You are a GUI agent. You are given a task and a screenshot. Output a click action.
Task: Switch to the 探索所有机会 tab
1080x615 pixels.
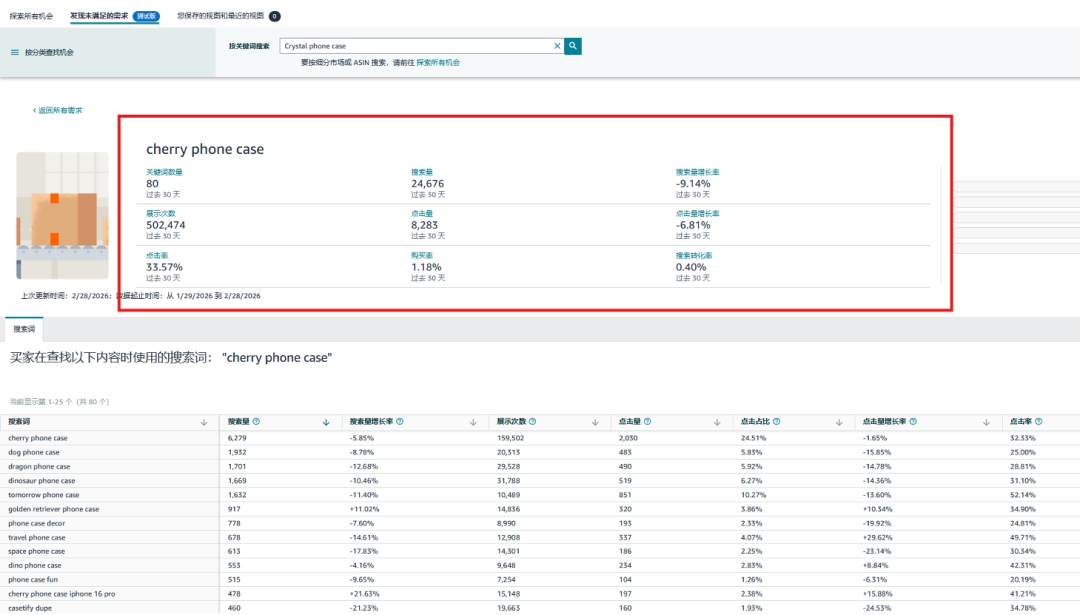tap(31, 16)
